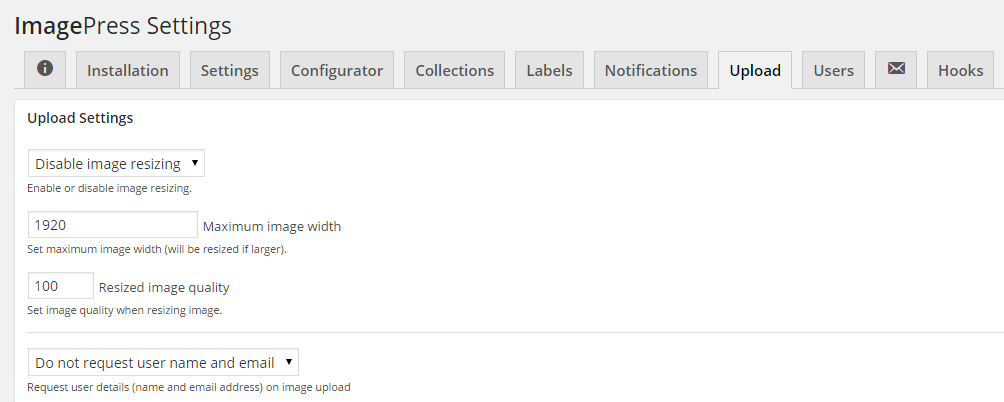Click the arrow on the user details dropdown

(289, 362)
